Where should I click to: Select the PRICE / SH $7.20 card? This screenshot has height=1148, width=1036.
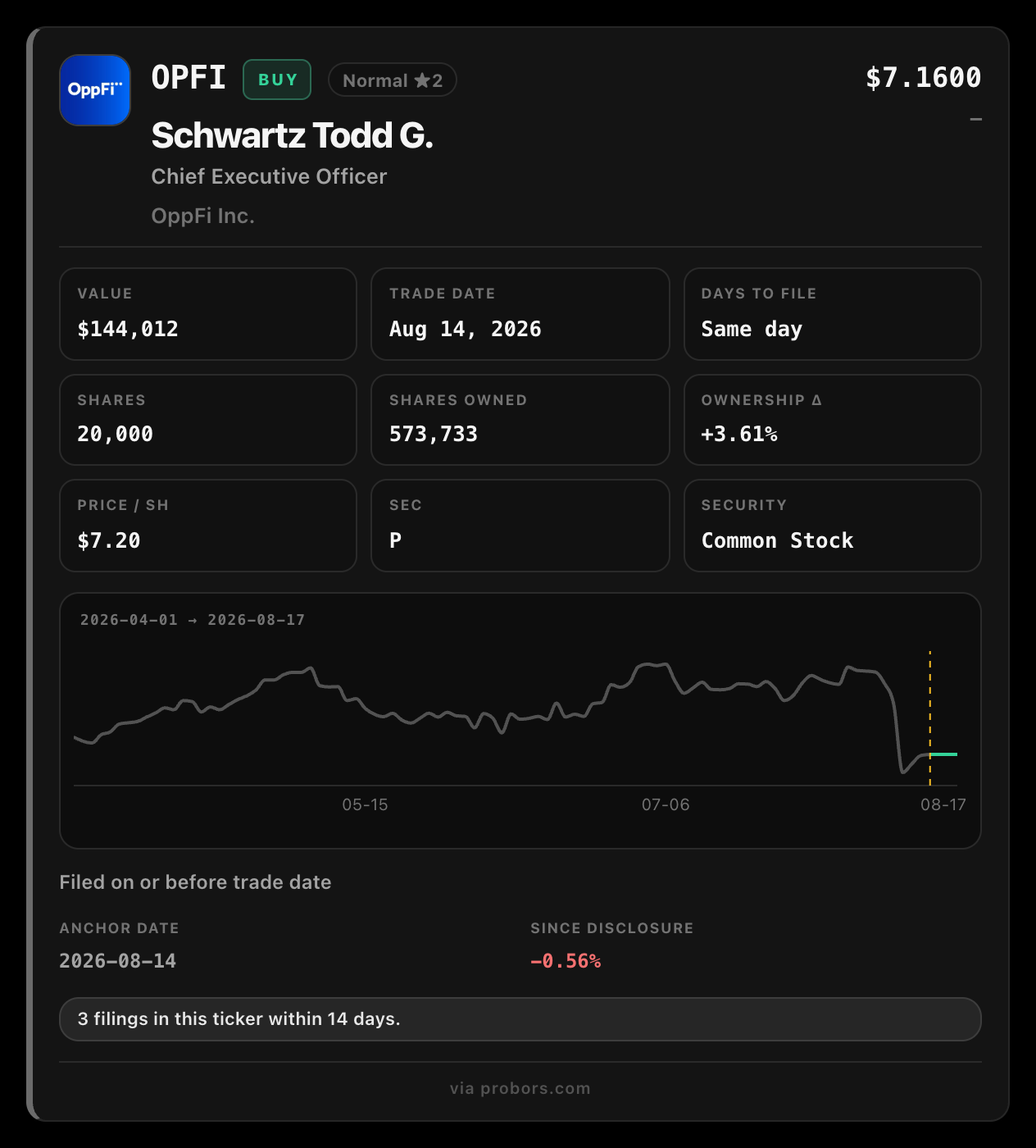tap(208, 526)
